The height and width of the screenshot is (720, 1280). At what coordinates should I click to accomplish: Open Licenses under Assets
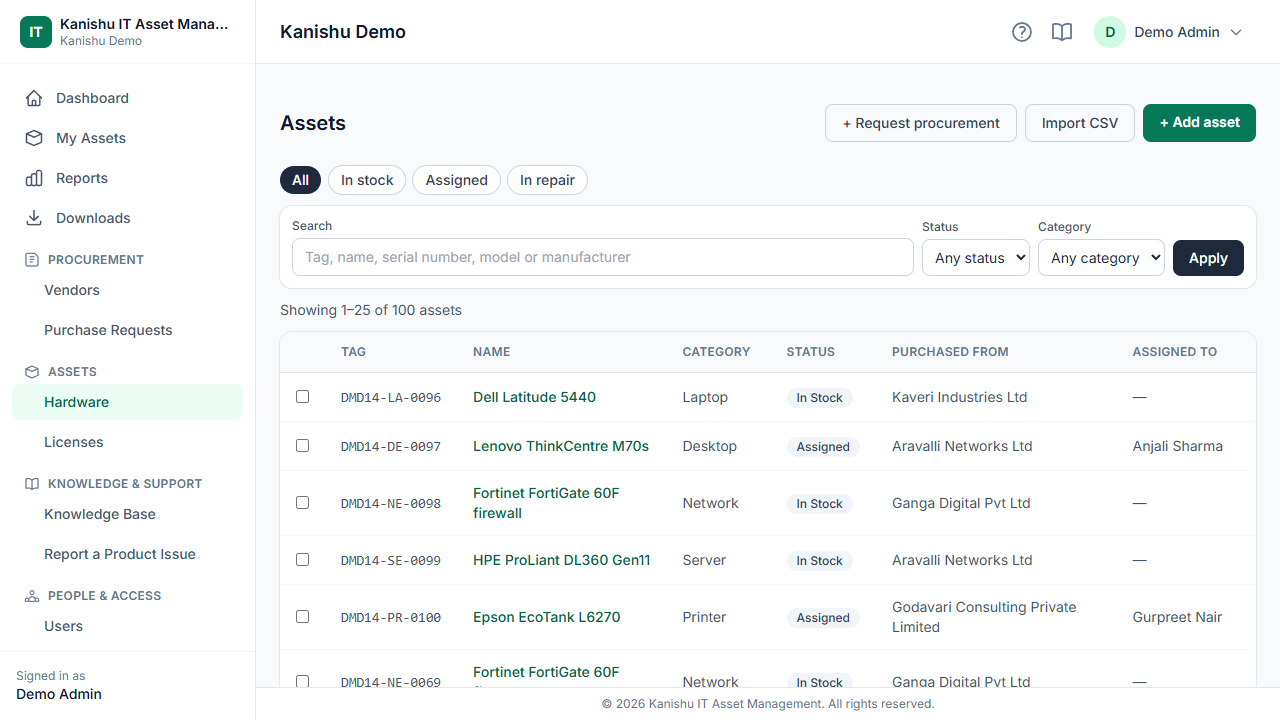(127, 442)
